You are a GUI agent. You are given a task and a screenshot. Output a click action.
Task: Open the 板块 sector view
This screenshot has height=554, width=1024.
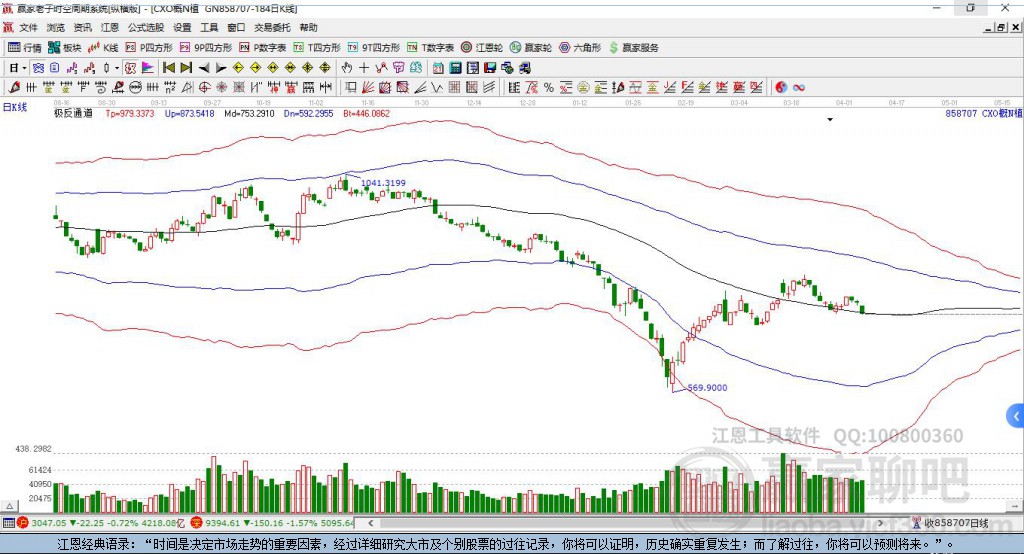pyautogui.click(x=65, y=48)
